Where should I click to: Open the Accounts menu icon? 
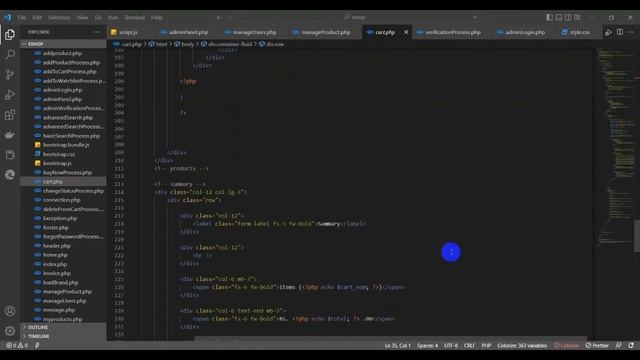10,311
